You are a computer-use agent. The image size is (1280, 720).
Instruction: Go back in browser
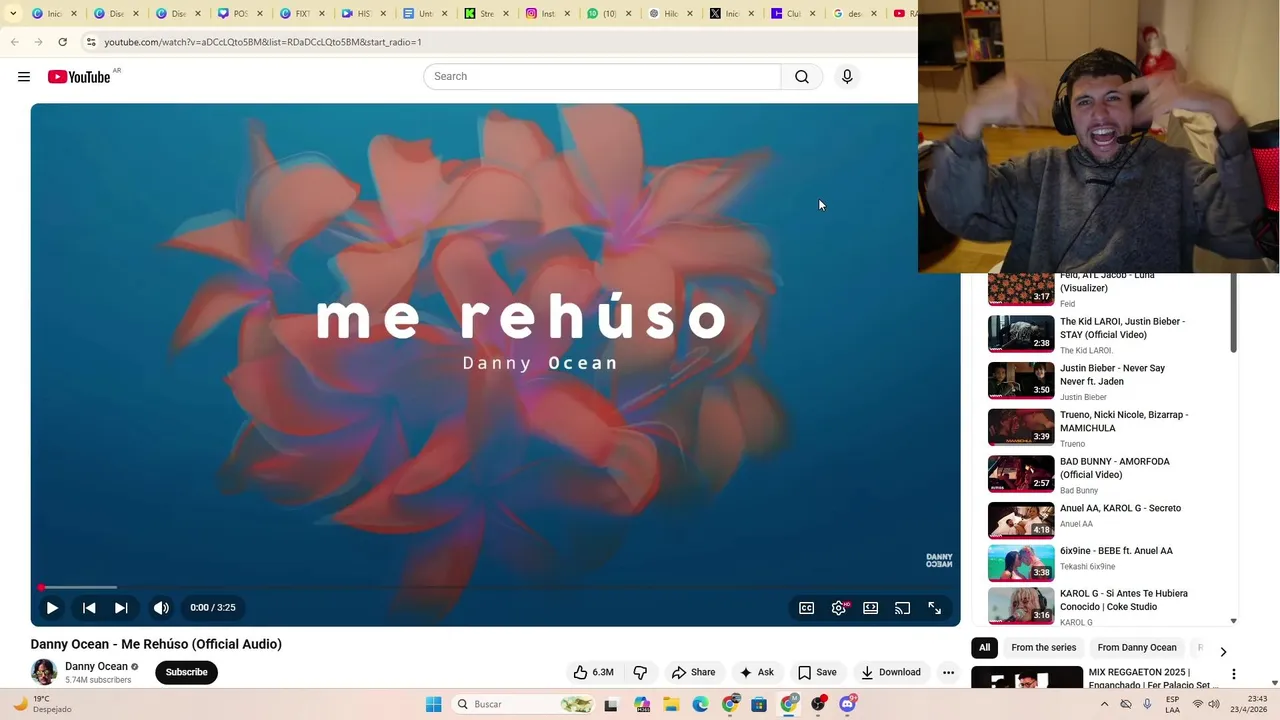click(14, 42)
